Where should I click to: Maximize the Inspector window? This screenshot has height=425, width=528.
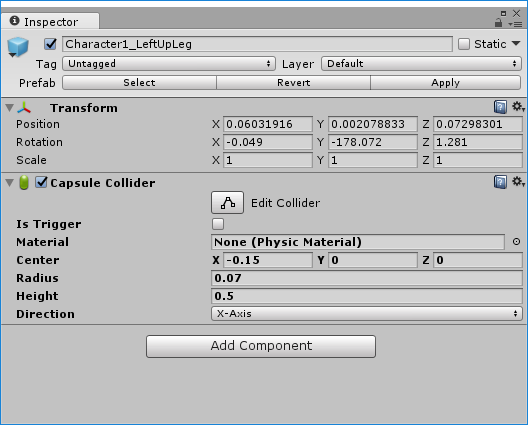click(x=503, y=13)
